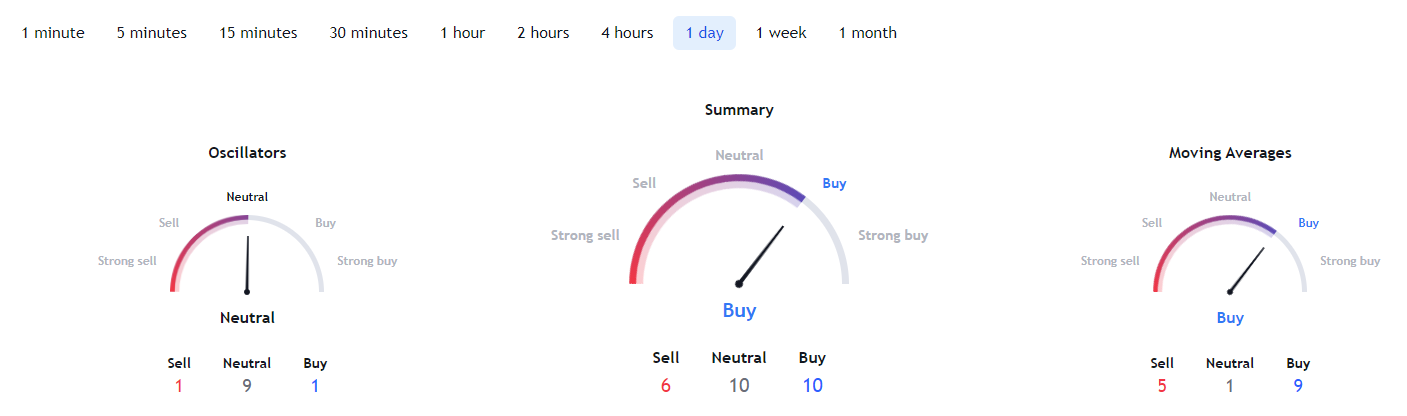The height and width of the screenshot is (416, 1407).
Task: Switch to the 1 hour tab
Action: (x=462, y=33)
